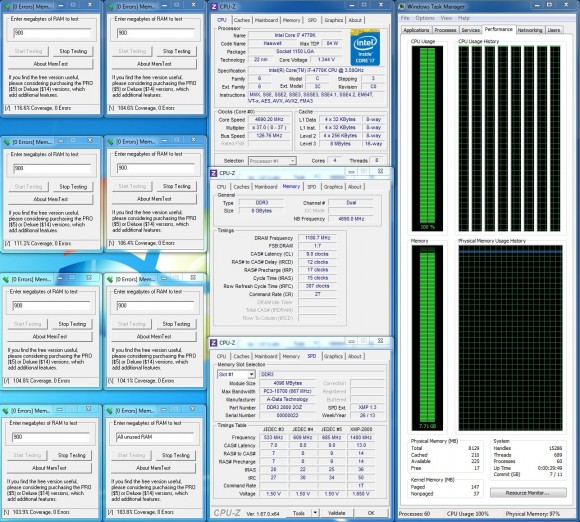
Task: Click the Windows Task Manager title bar icon
Action: click(402, 6)
